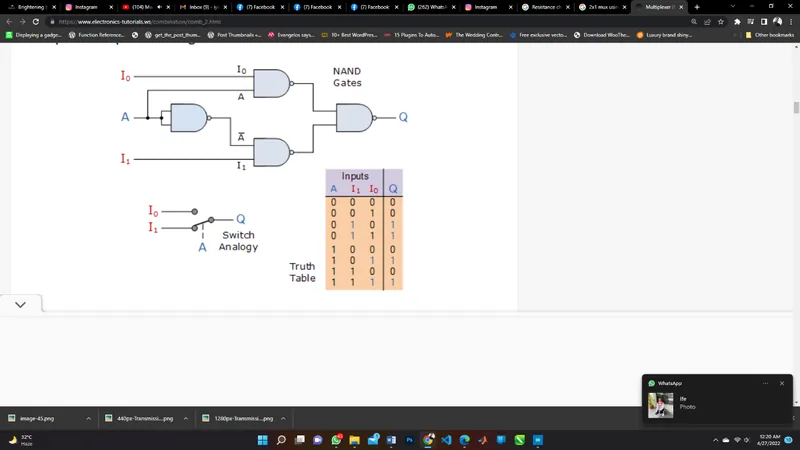Open the 'Post Thumbnails' bookmark
Viewport: 800px width, 450px height.
pyautogui.click(x=234, y=35)
